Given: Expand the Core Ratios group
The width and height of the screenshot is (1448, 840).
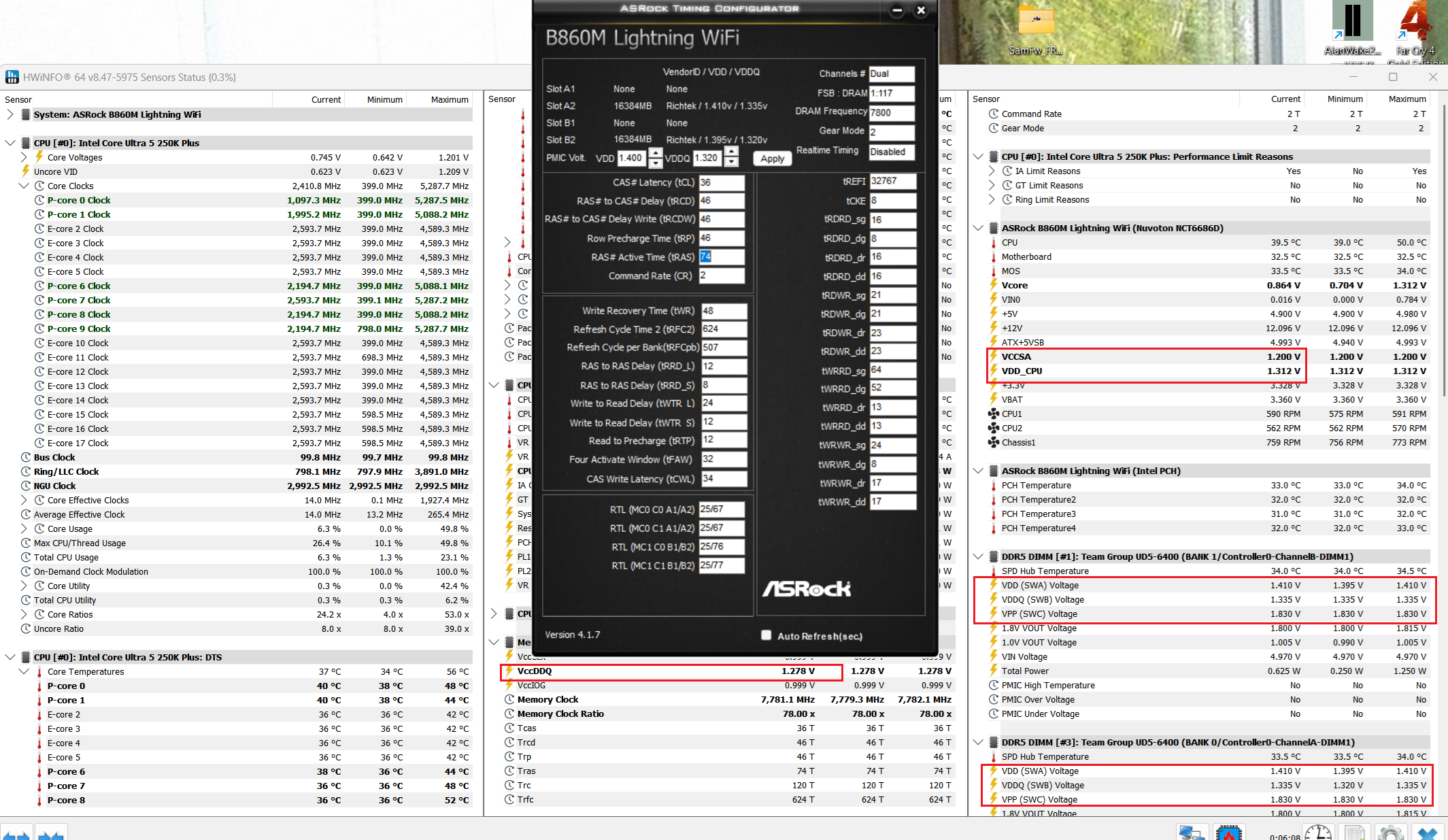Looking at the screenshot, I should pyautogui.click(x=24, y=614).
